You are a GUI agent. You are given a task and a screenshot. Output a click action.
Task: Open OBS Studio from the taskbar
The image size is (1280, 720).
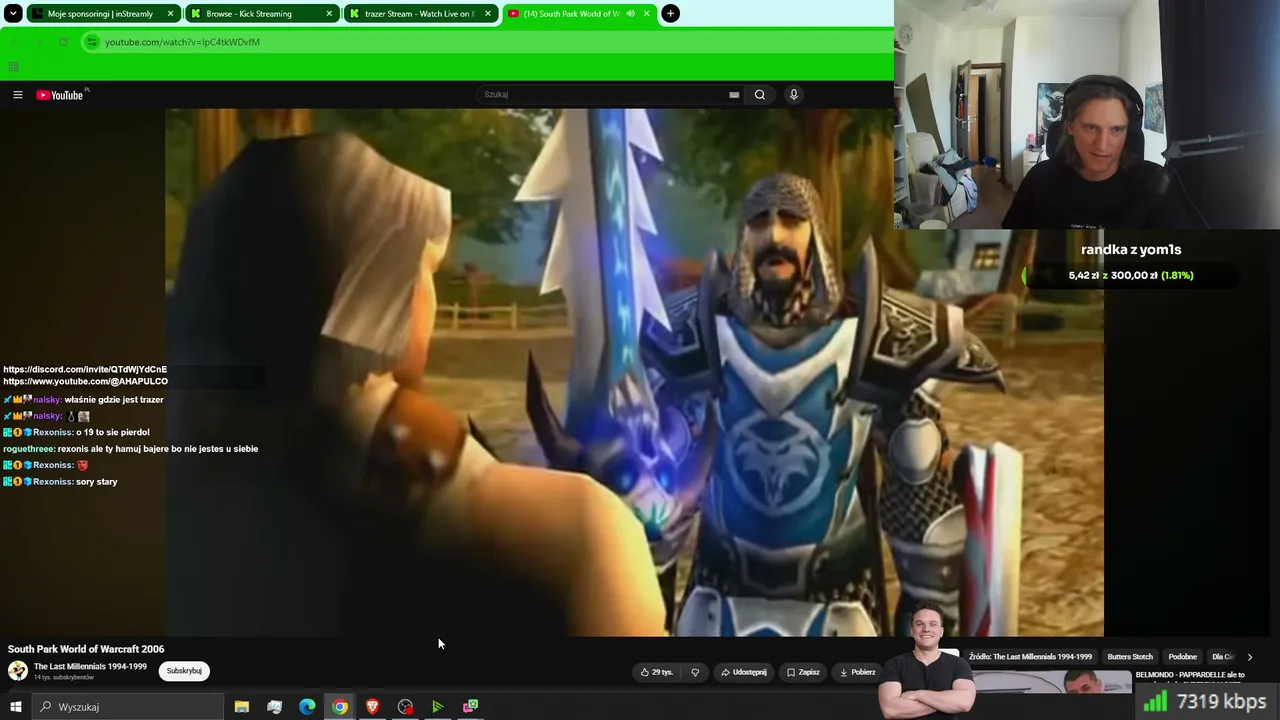click(x=405, y=707)
